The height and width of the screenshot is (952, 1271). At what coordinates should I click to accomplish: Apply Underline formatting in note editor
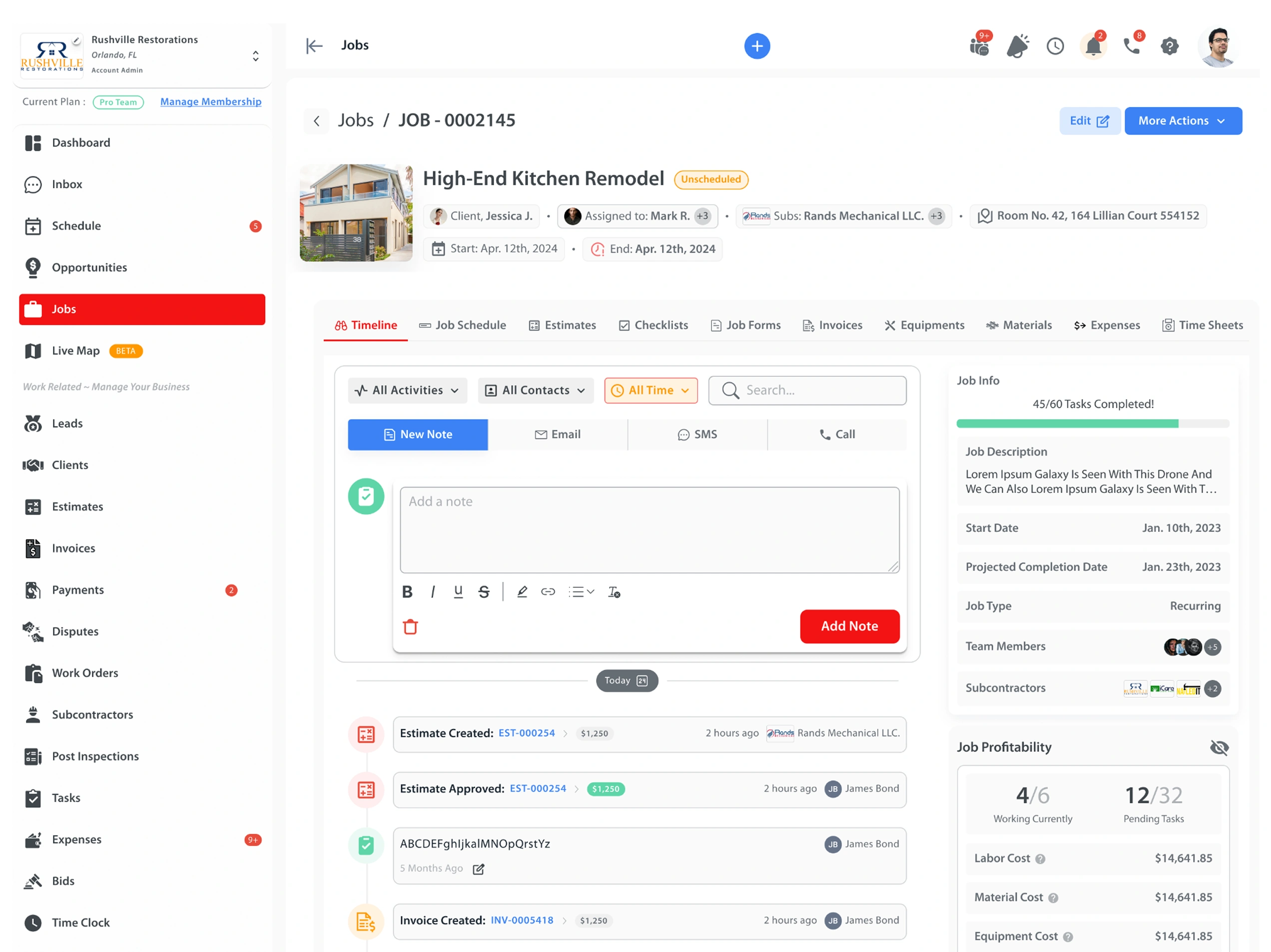[x=458, y=592]
